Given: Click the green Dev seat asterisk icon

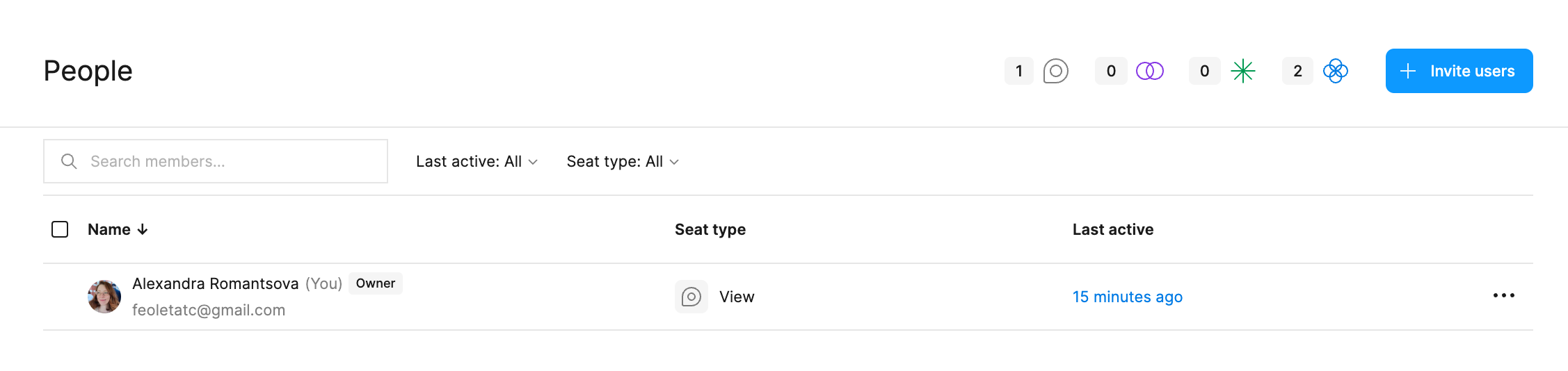Looking at the screenshot, I should (x=1242, y=71).
